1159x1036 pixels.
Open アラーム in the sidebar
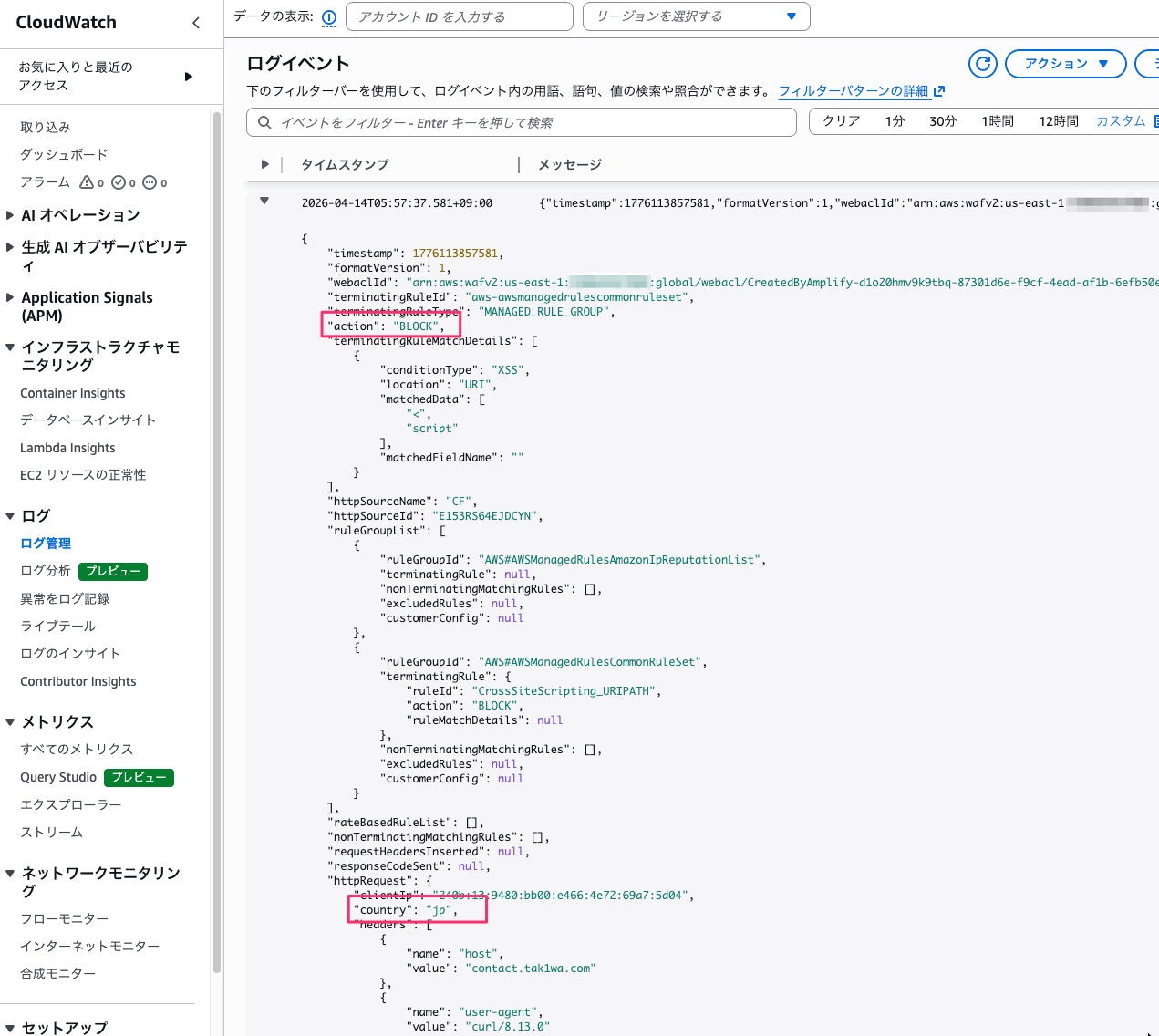coord(46,182)
